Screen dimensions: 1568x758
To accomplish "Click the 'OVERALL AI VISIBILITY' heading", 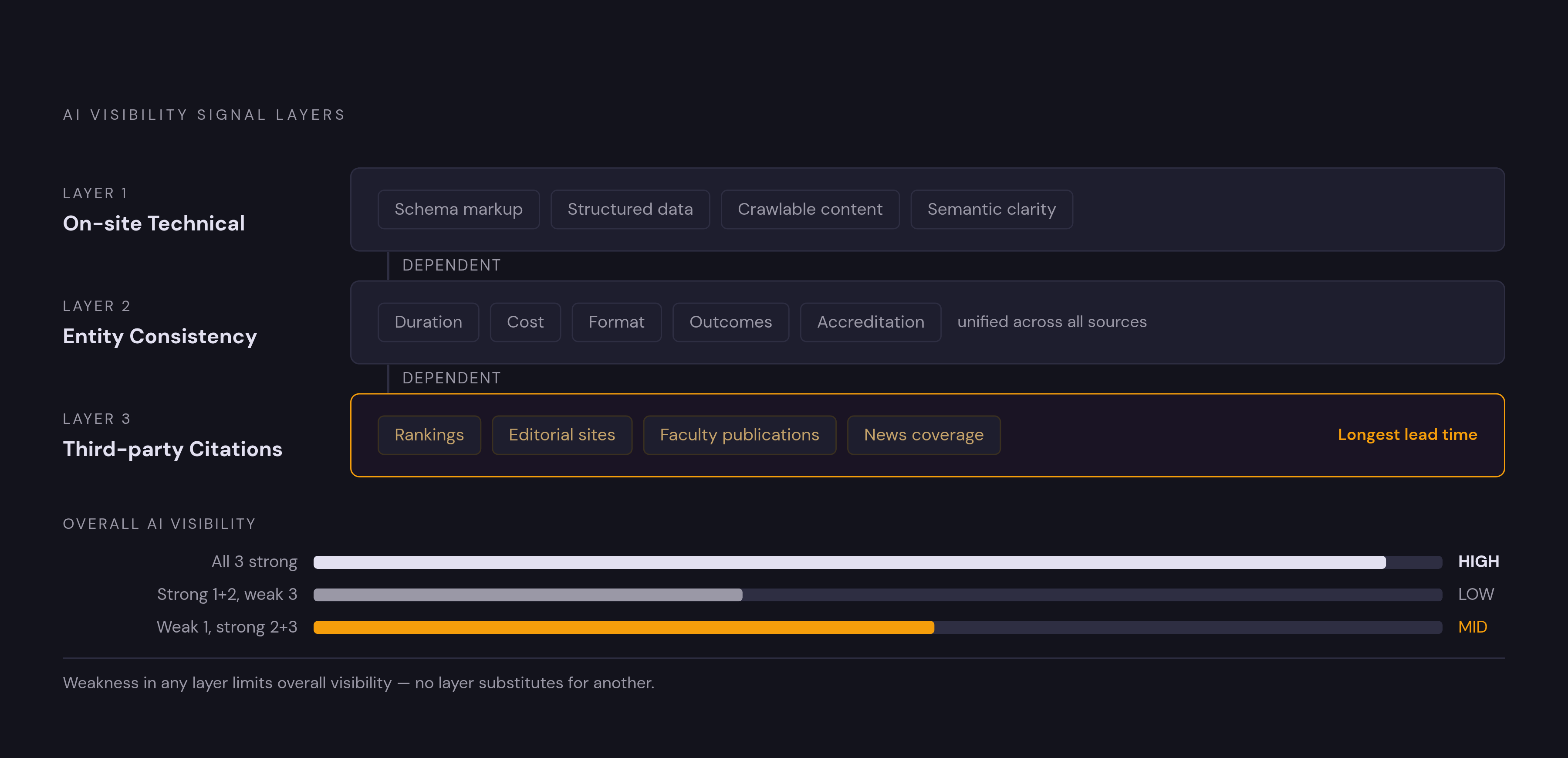I will (x=159, y=524).
